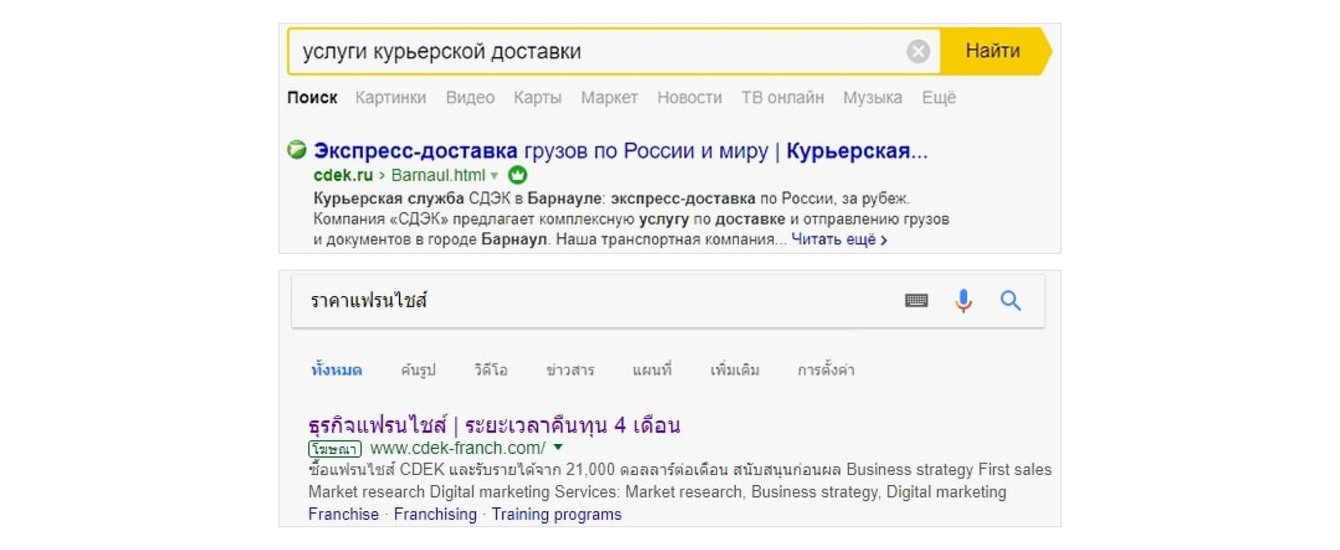Image resolution: width=1340 pixels, height=550 pixels.
Task: Expand arrow next to Barnaul.html
Action: (494, 176)
